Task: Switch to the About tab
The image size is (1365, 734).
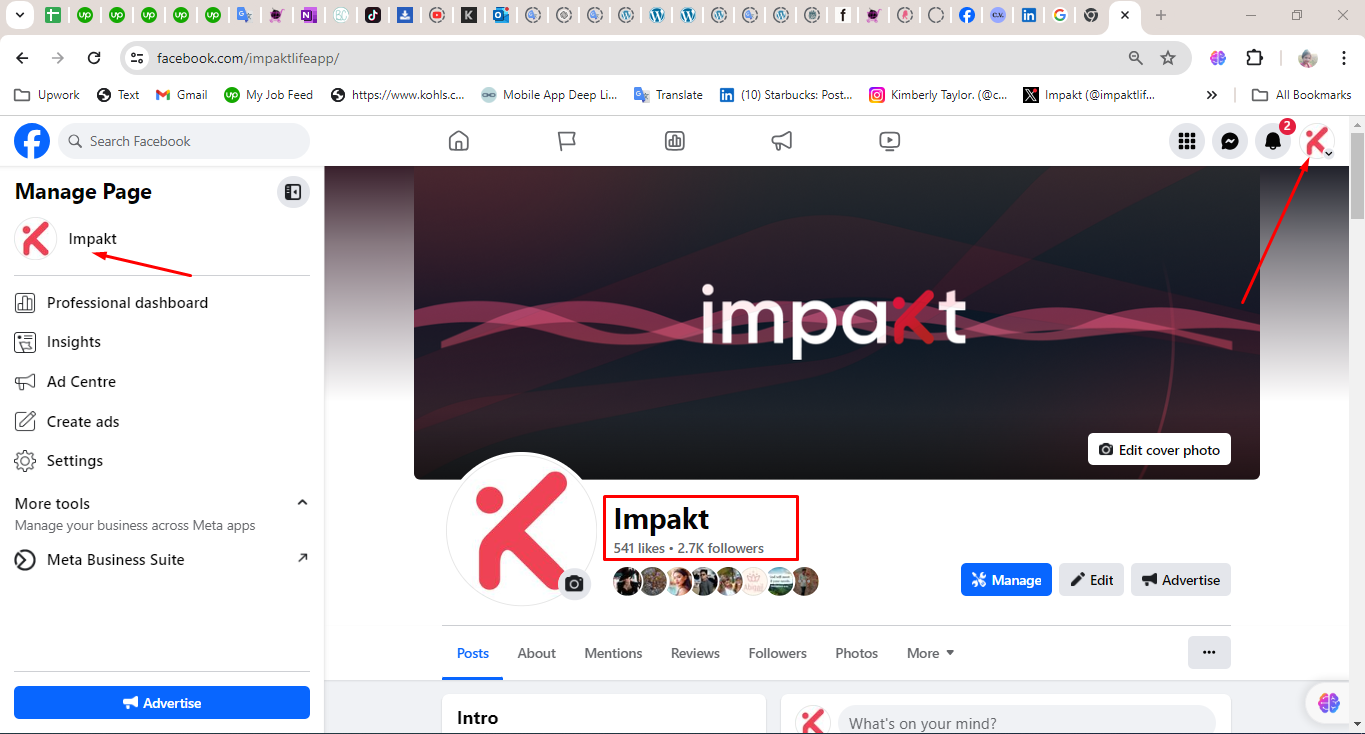Action: click(536, 653)
